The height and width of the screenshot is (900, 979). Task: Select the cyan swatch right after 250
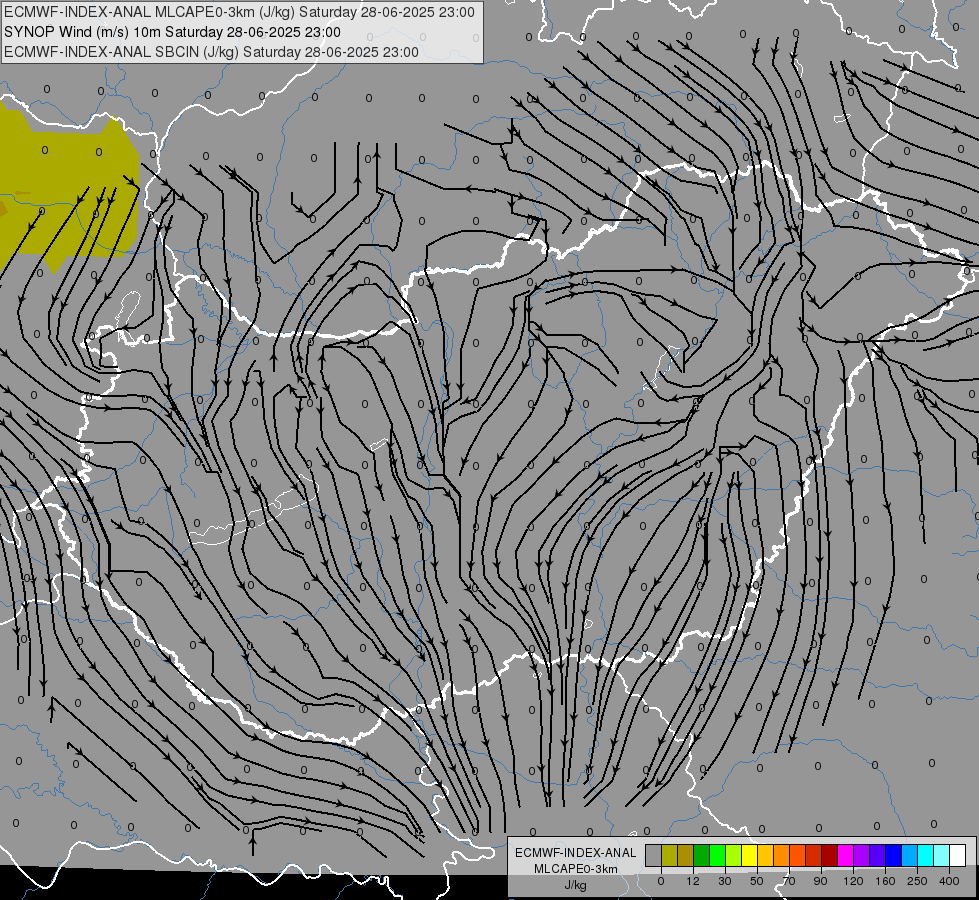coord(926,855)
